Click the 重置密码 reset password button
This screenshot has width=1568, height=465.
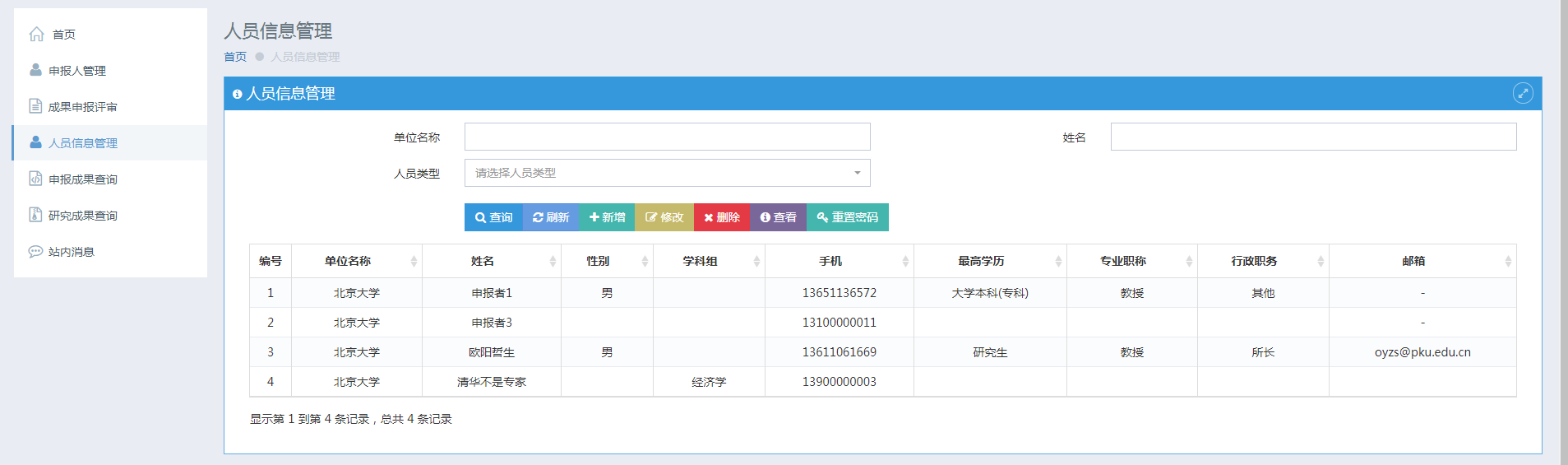(x=848, y=217)
